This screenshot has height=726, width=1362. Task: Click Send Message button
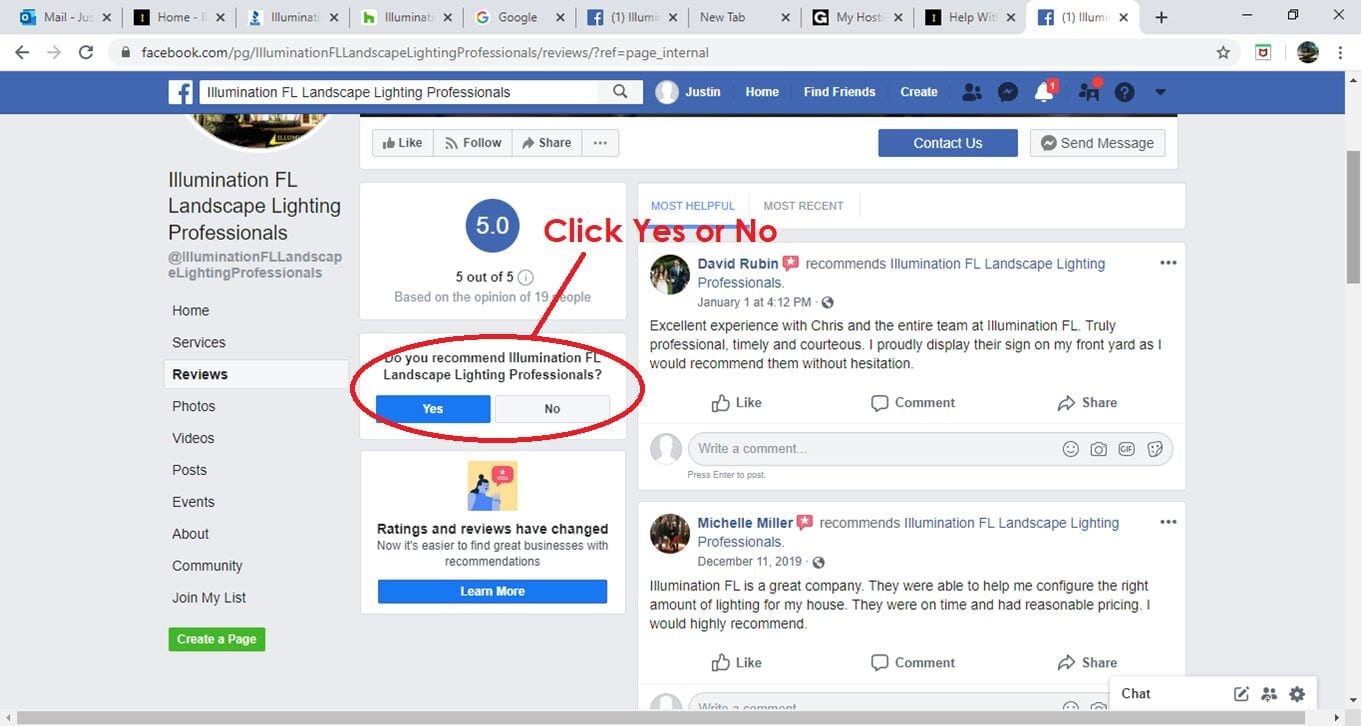pos(1098,143)
